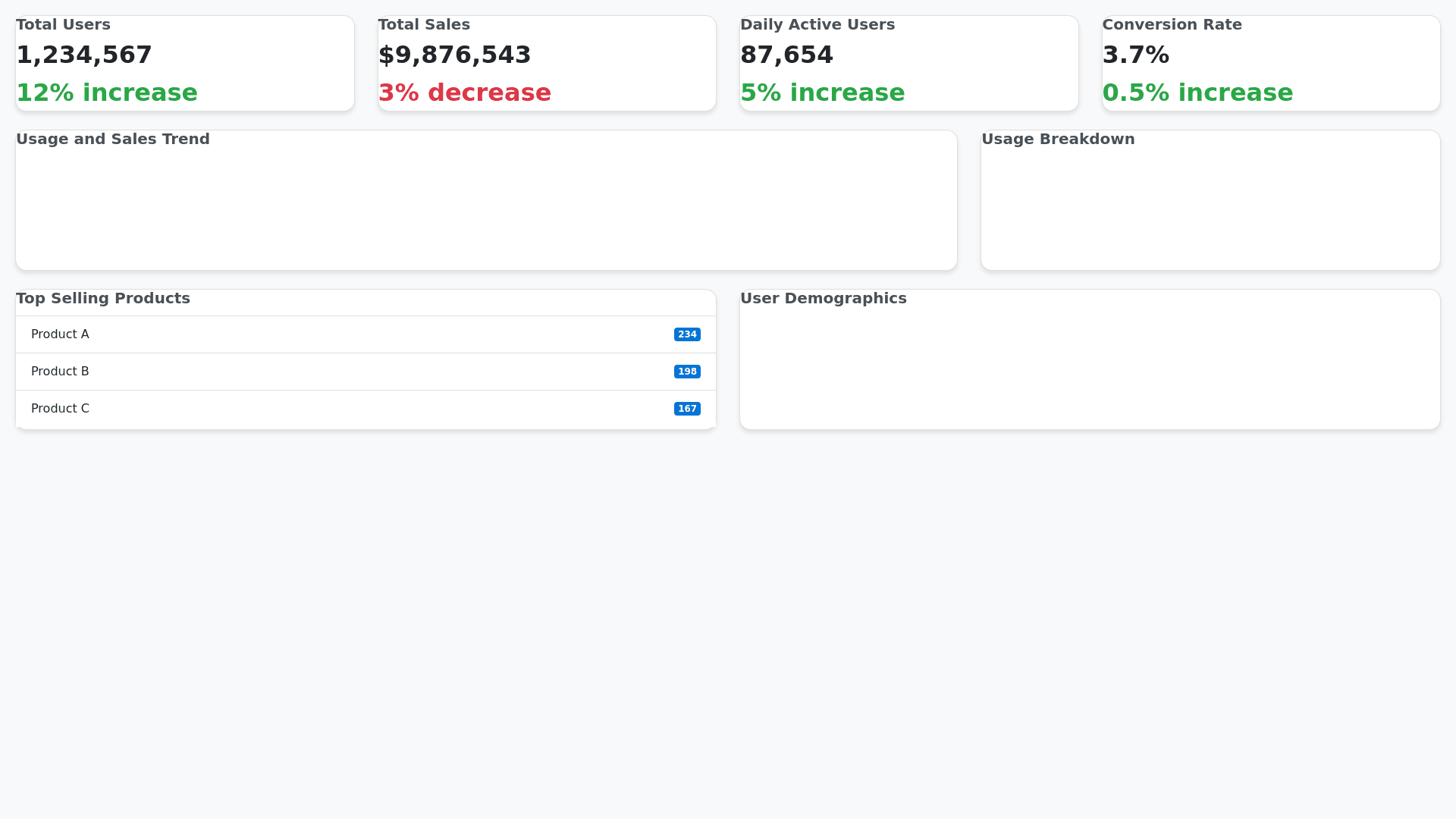Screen dimensions: 1456x819
Task: Click the $9,876,543 sales figure
Action: point(454,55)
